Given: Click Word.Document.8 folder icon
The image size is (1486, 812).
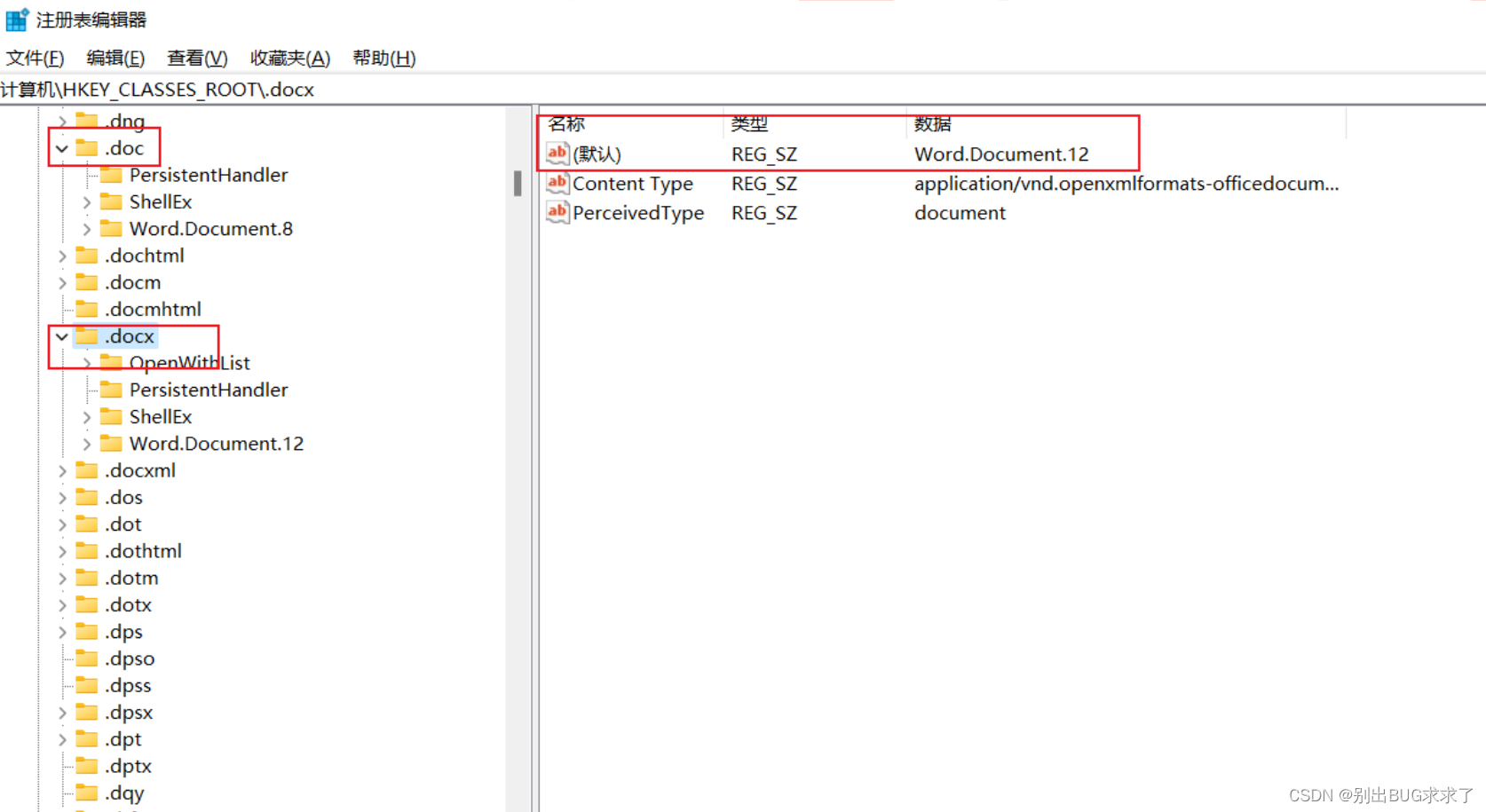Looking at the screenshot, I should pyautogui.click(x=112, y=228).
